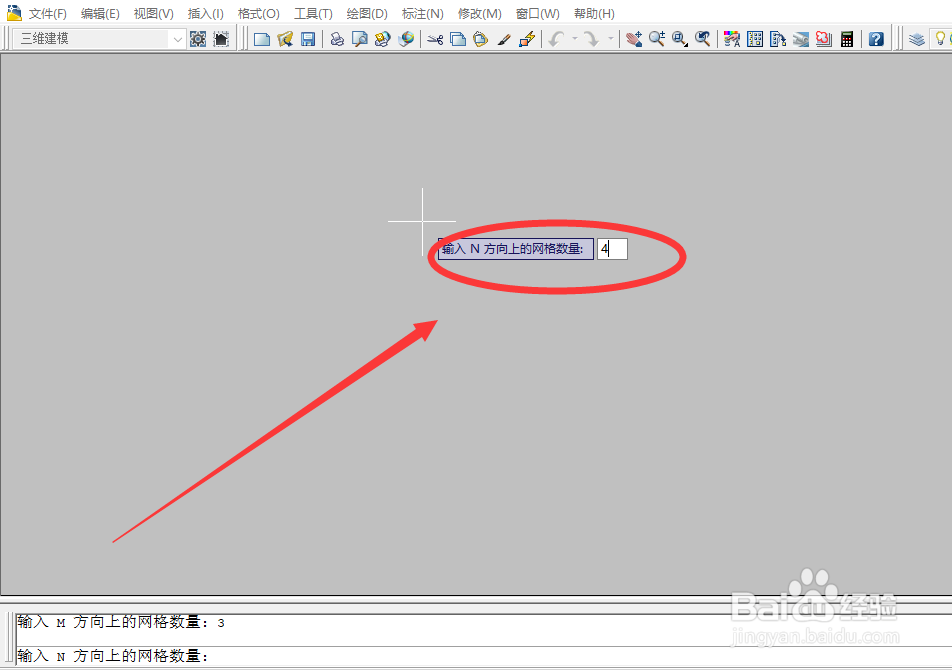
Task: Create a new drawing with New icon
Action: [262, 39]
